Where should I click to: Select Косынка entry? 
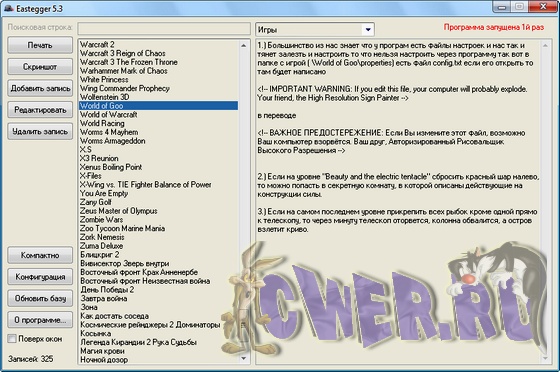pyautogui.click(x=158, y=333)
